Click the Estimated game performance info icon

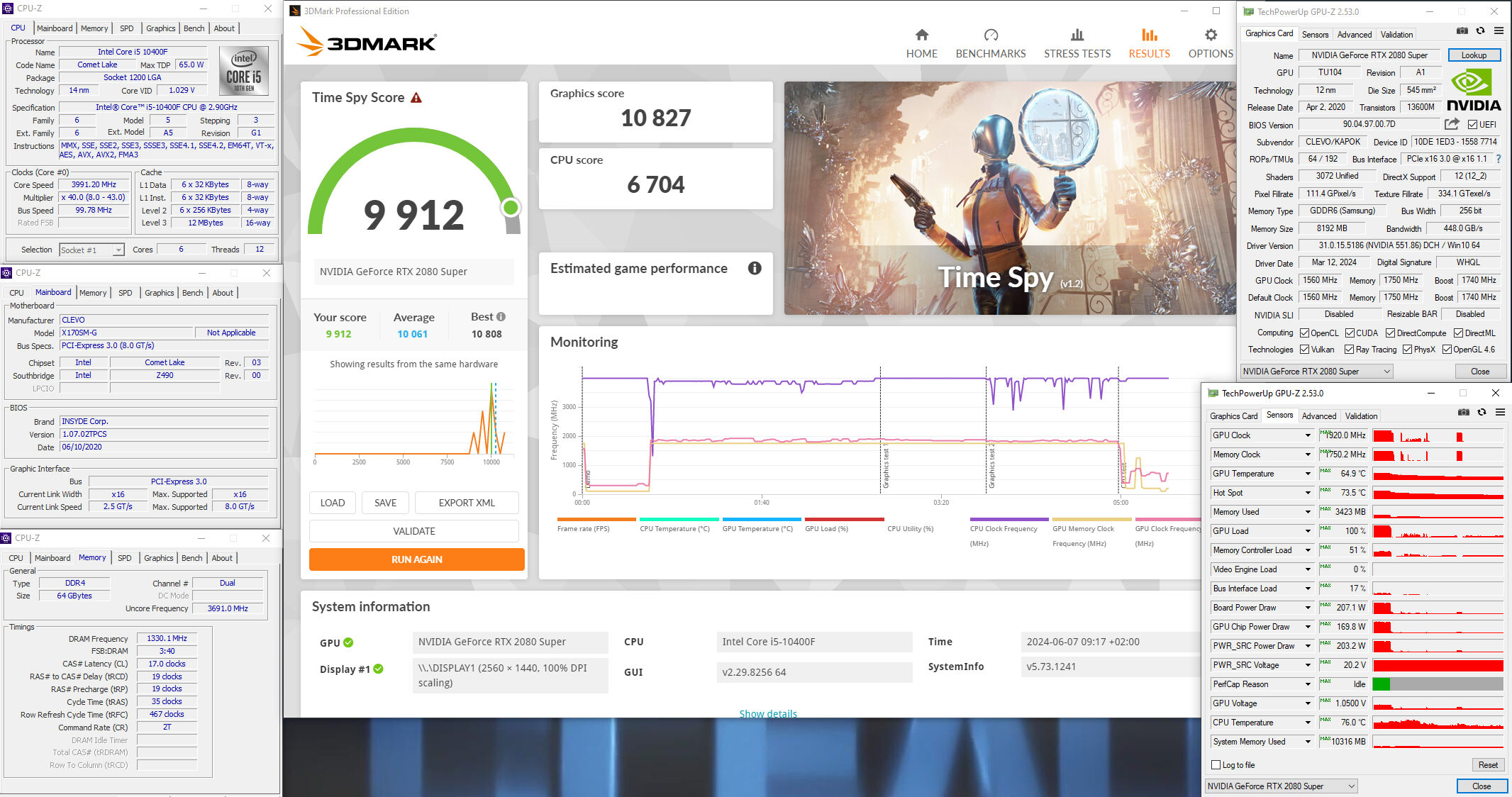tap(755, 268)
